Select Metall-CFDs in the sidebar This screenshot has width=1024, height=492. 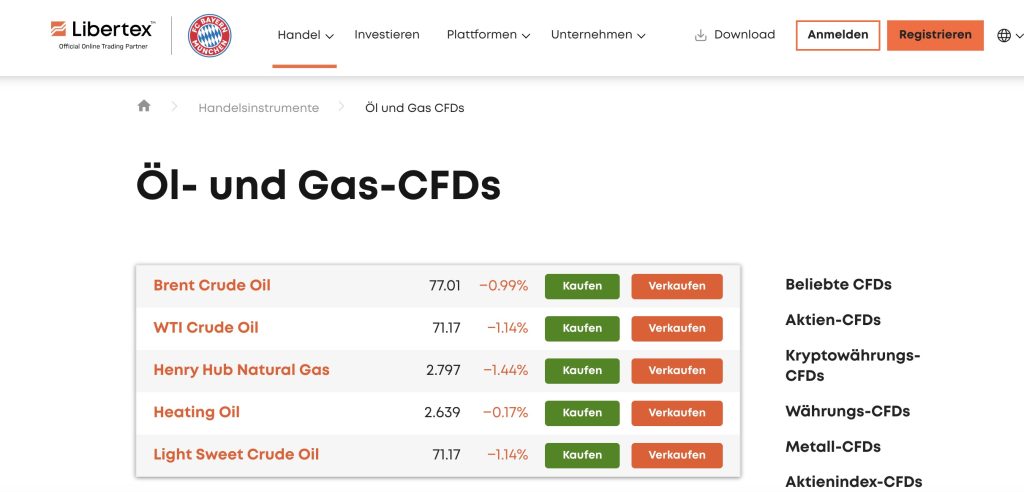(x=833, y=446)
